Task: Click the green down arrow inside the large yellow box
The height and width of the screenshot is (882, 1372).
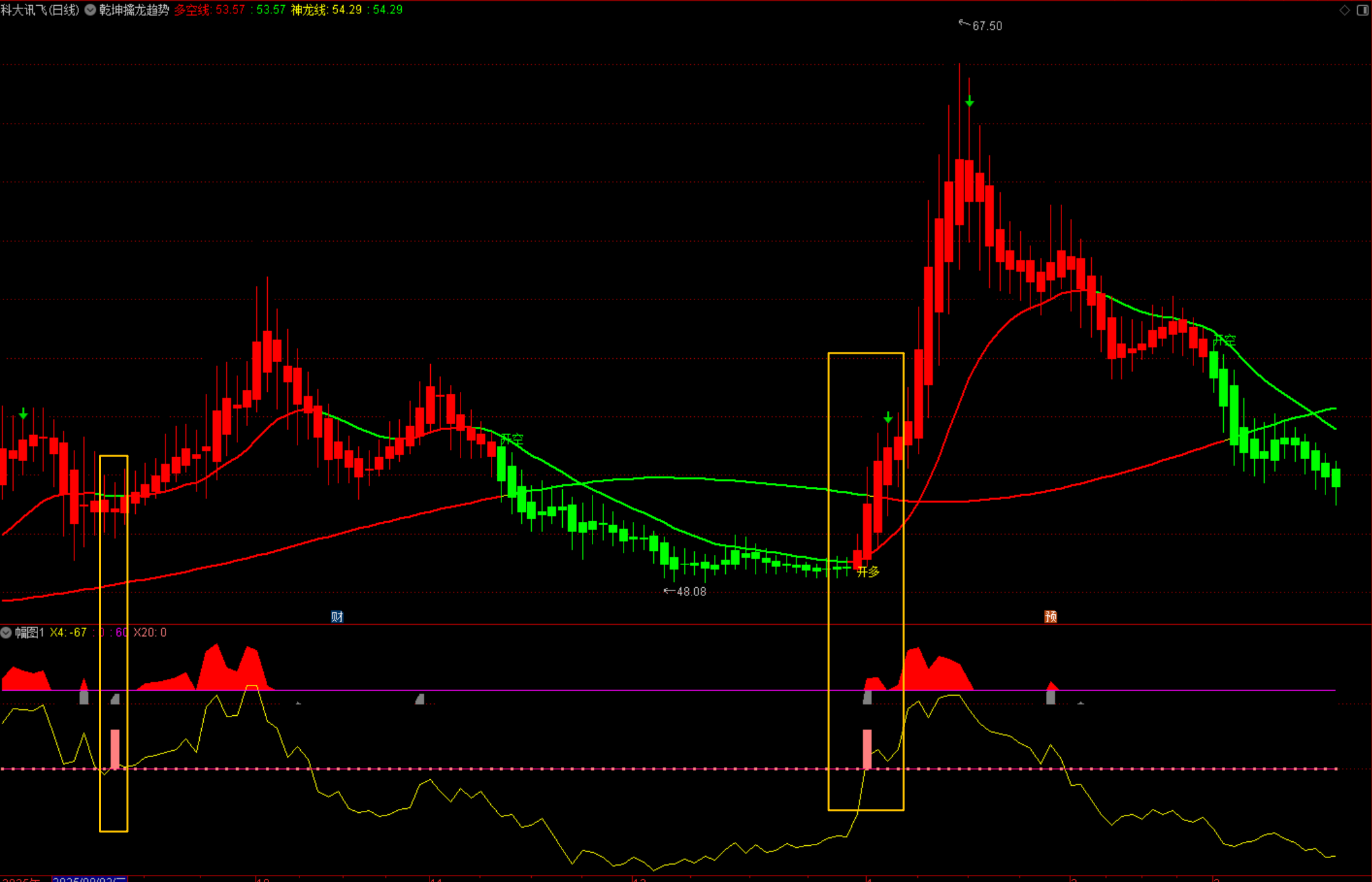Action: pyautogui.click(x=888, y=418)
